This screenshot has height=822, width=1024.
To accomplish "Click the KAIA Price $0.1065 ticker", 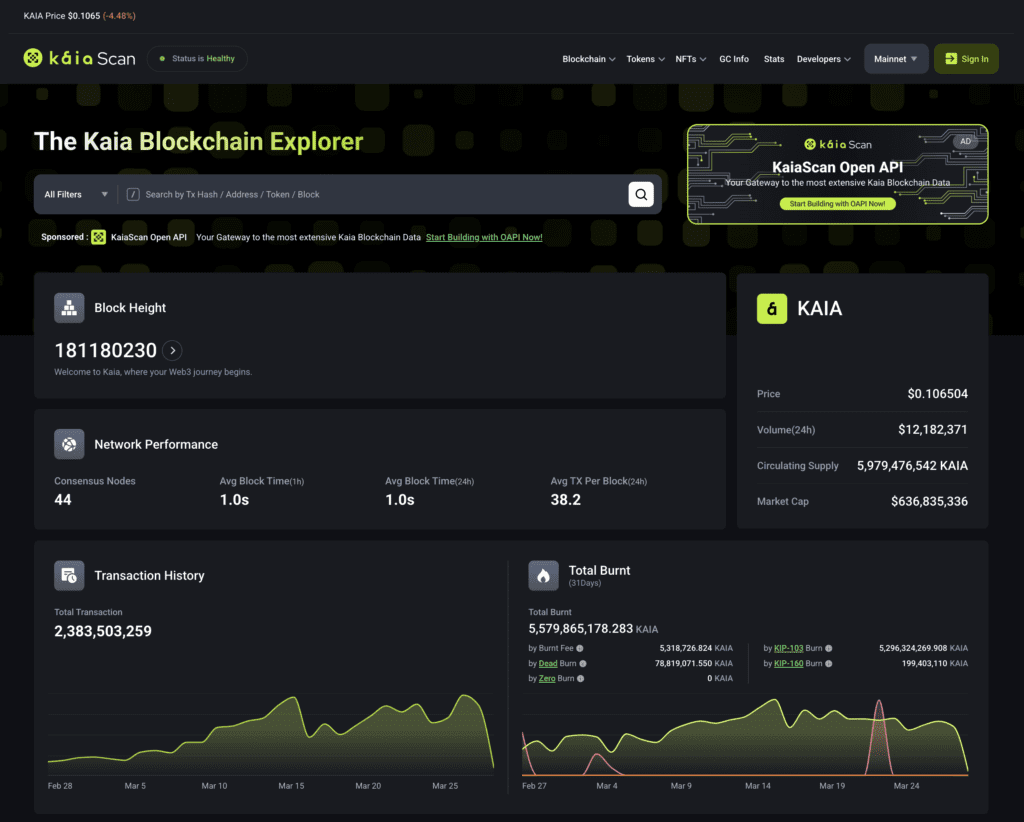I will pyautogui.click(x=80, y=16).
